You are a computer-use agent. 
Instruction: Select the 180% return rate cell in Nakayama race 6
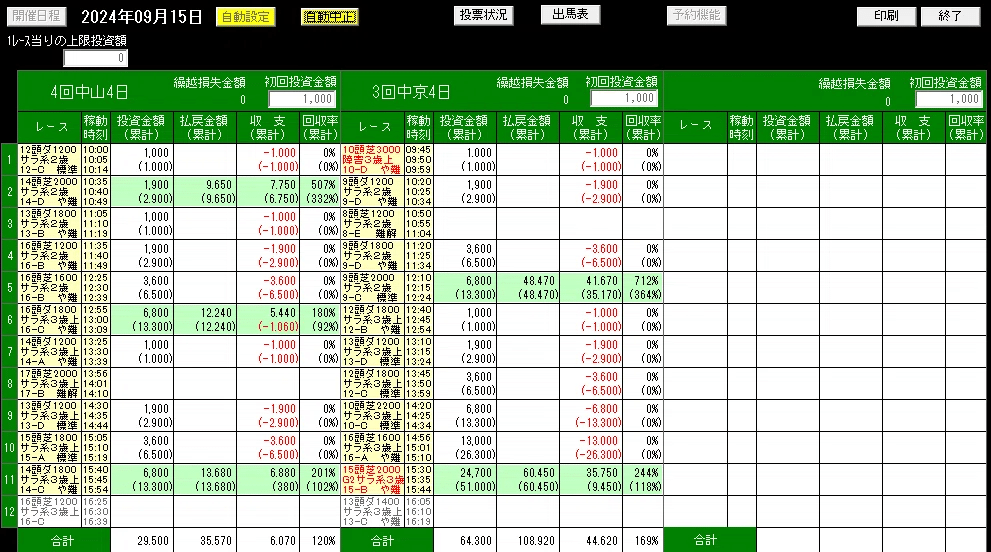[320, 320]
